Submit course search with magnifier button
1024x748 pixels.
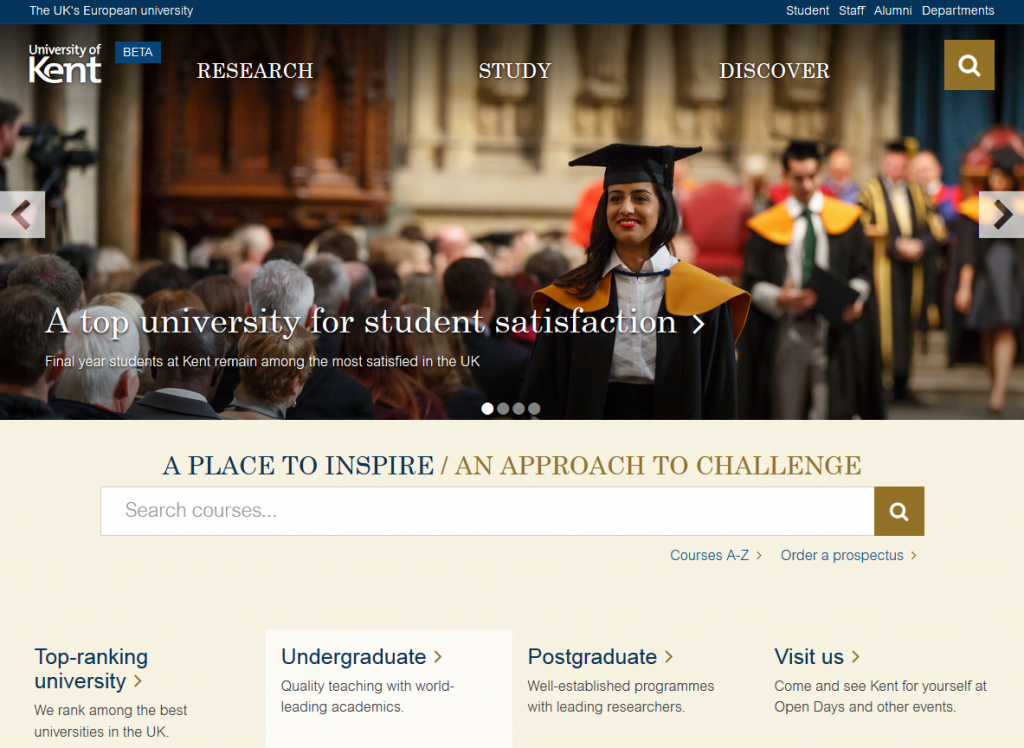pos(899,511)
